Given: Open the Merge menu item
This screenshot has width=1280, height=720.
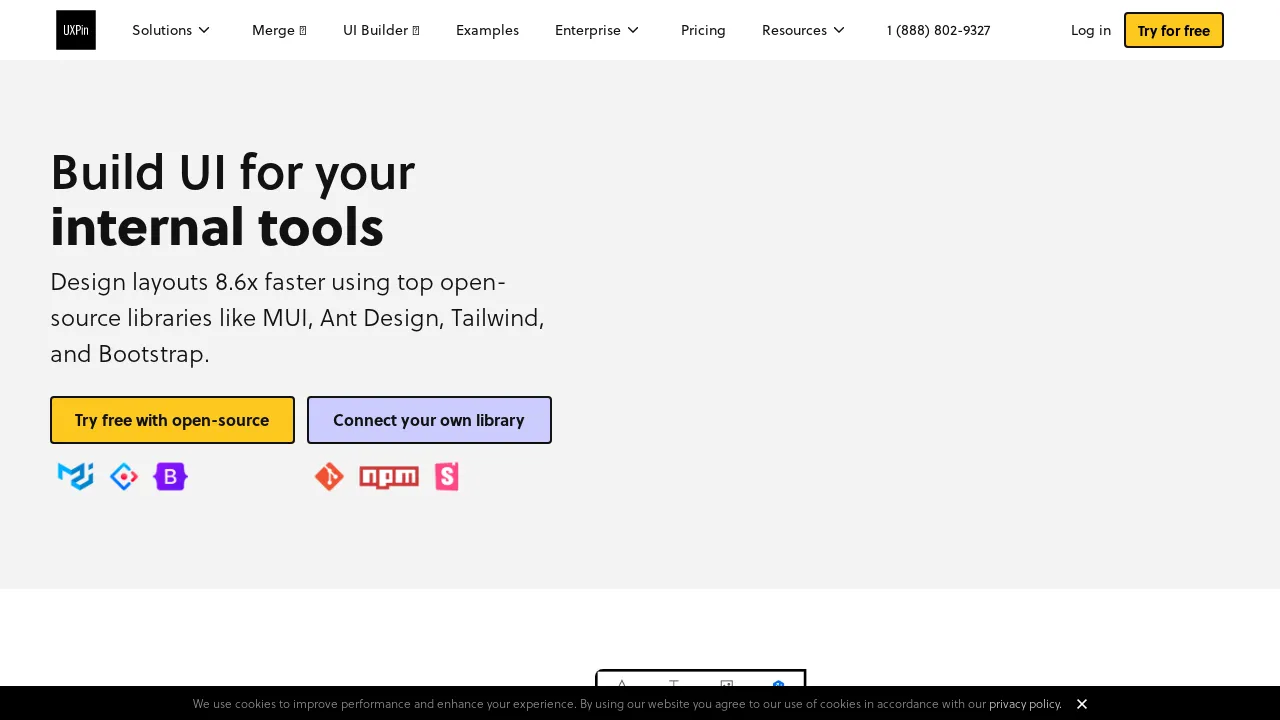Looking at the screenshot, I should [279, 30].
